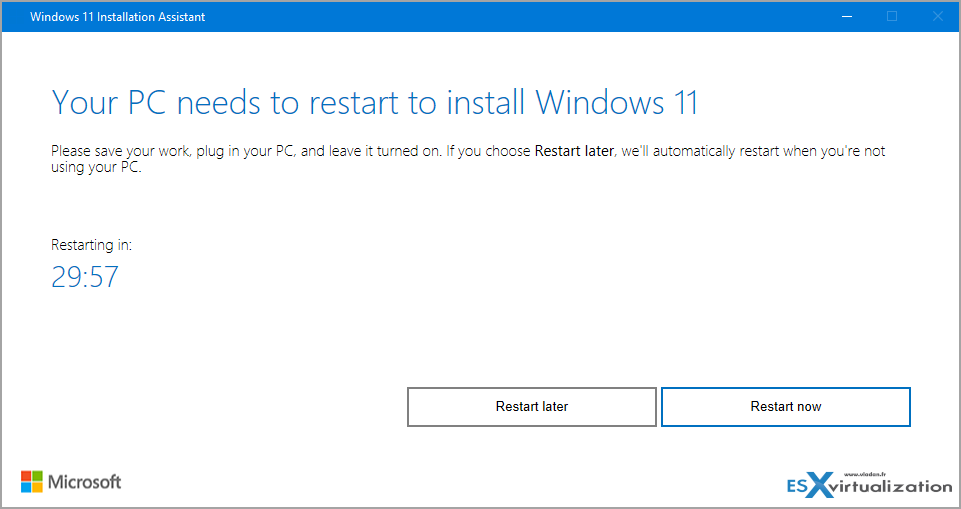Choose the Restart later button
961x509 pixels.
[531, 407]
